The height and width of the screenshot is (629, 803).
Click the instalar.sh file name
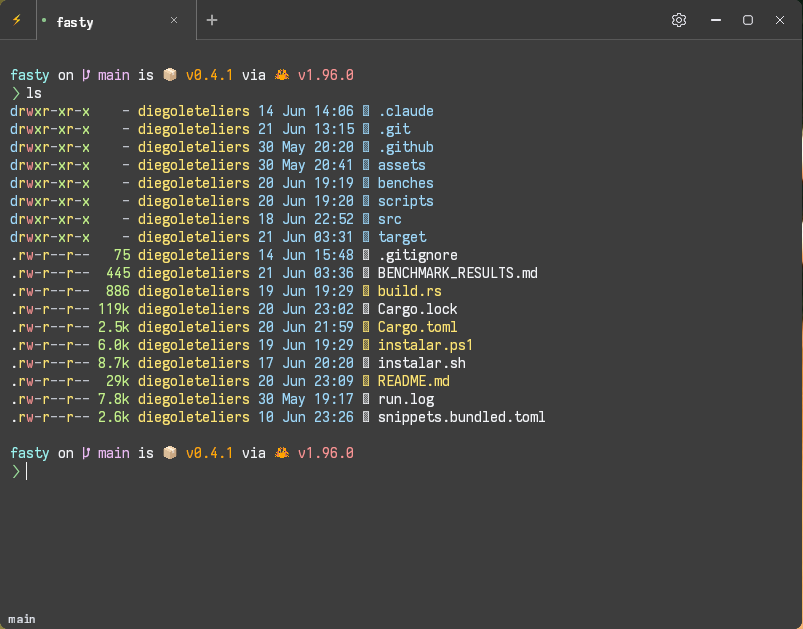(421, 363)
